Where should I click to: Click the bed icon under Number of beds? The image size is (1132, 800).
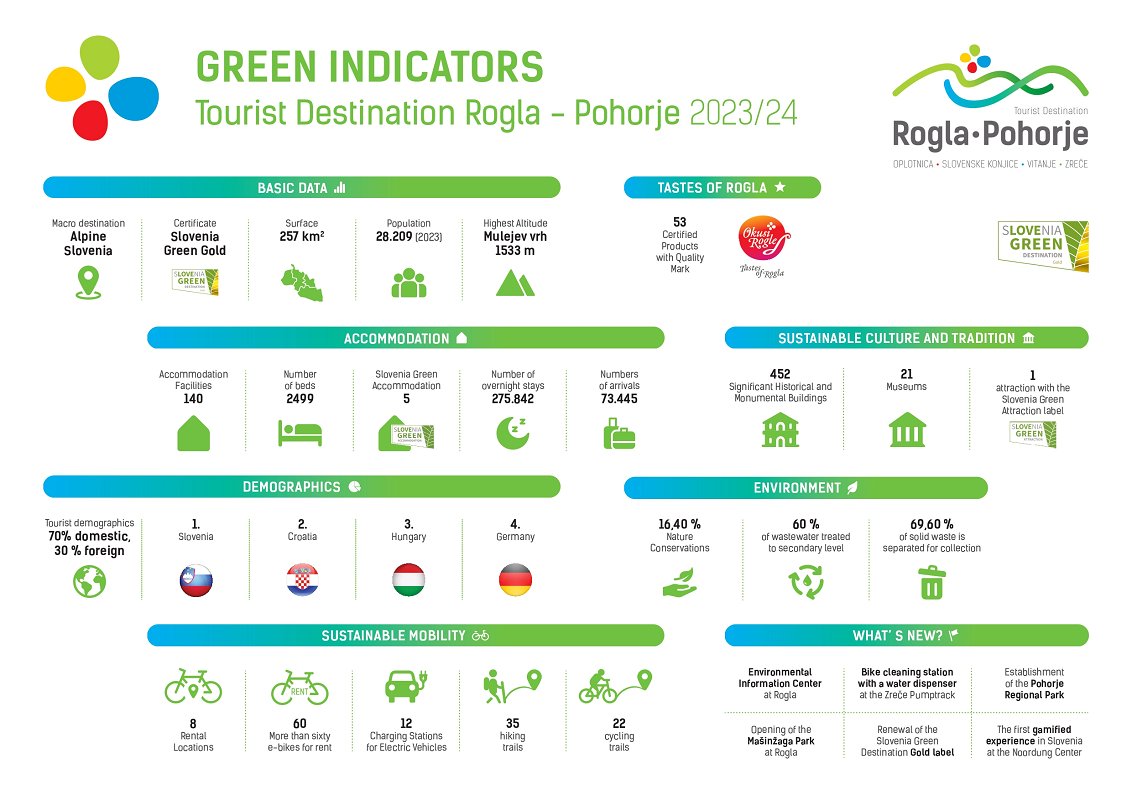[299, 433]
